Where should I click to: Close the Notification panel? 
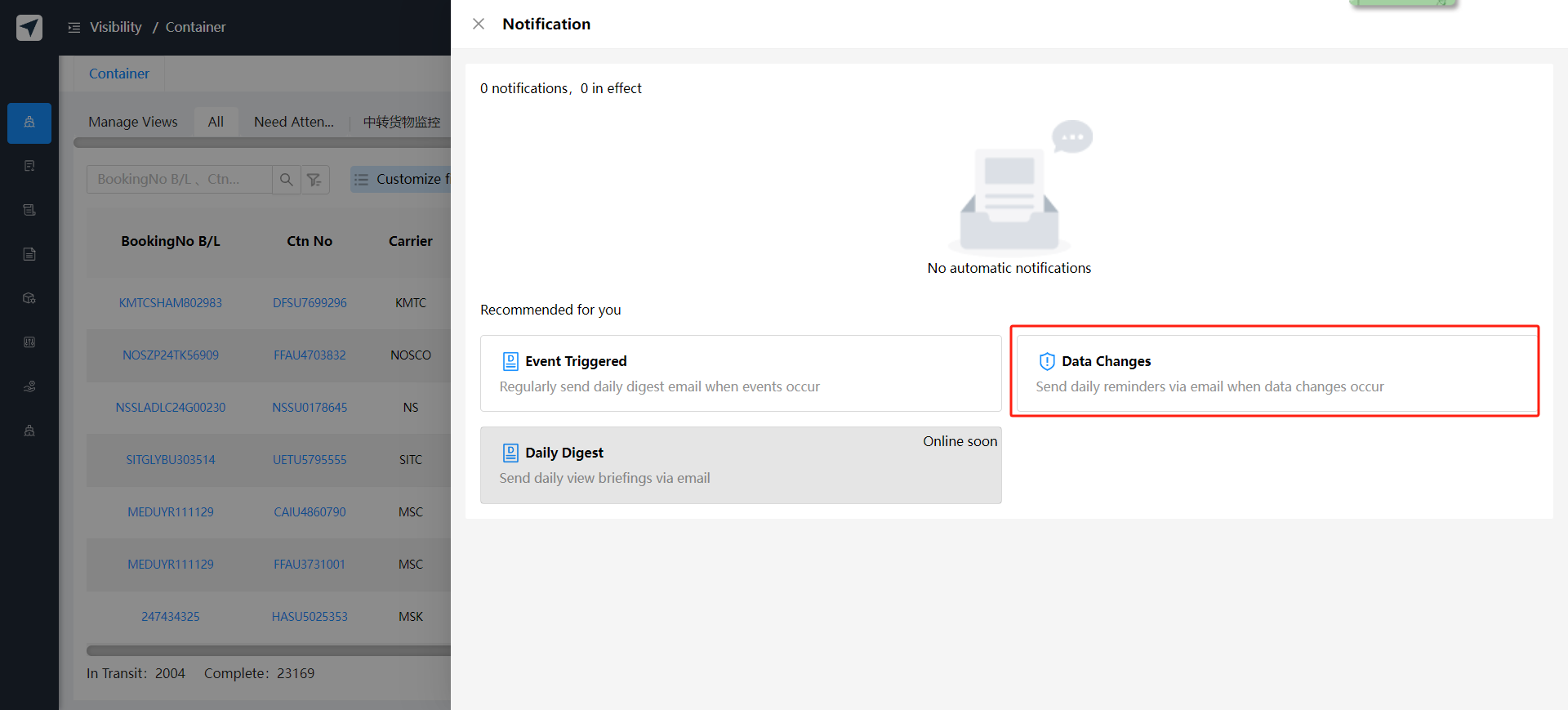479,25
